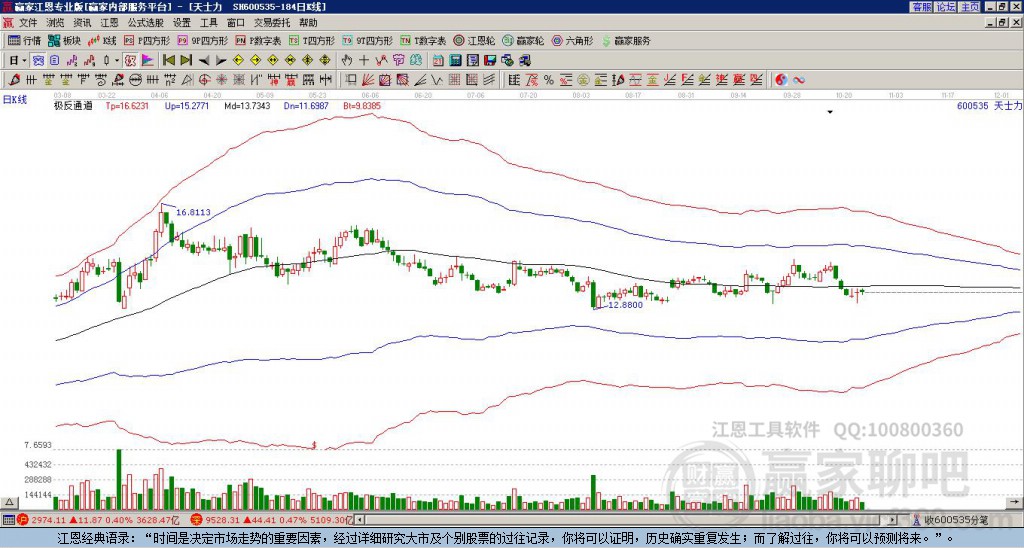The width and height of the screenshot is (1024, 548).
Task: Click the horizontal scrollbar right arrow
Action: point(893,520)
